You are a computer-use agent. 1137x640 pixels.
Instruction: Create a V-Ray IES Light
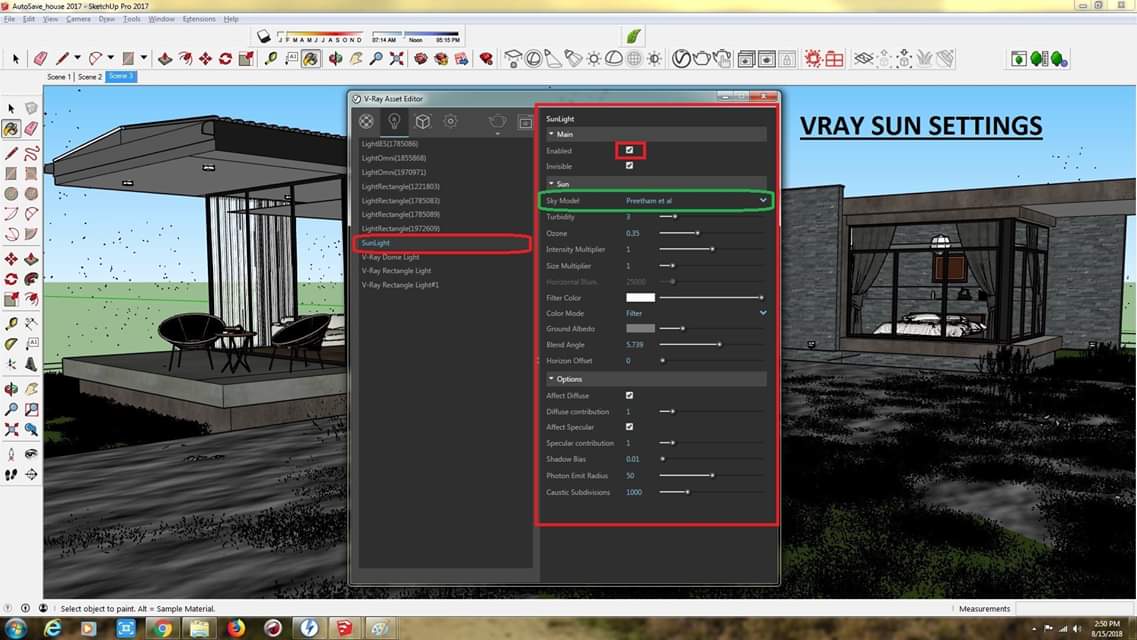[x=574, y=59]
